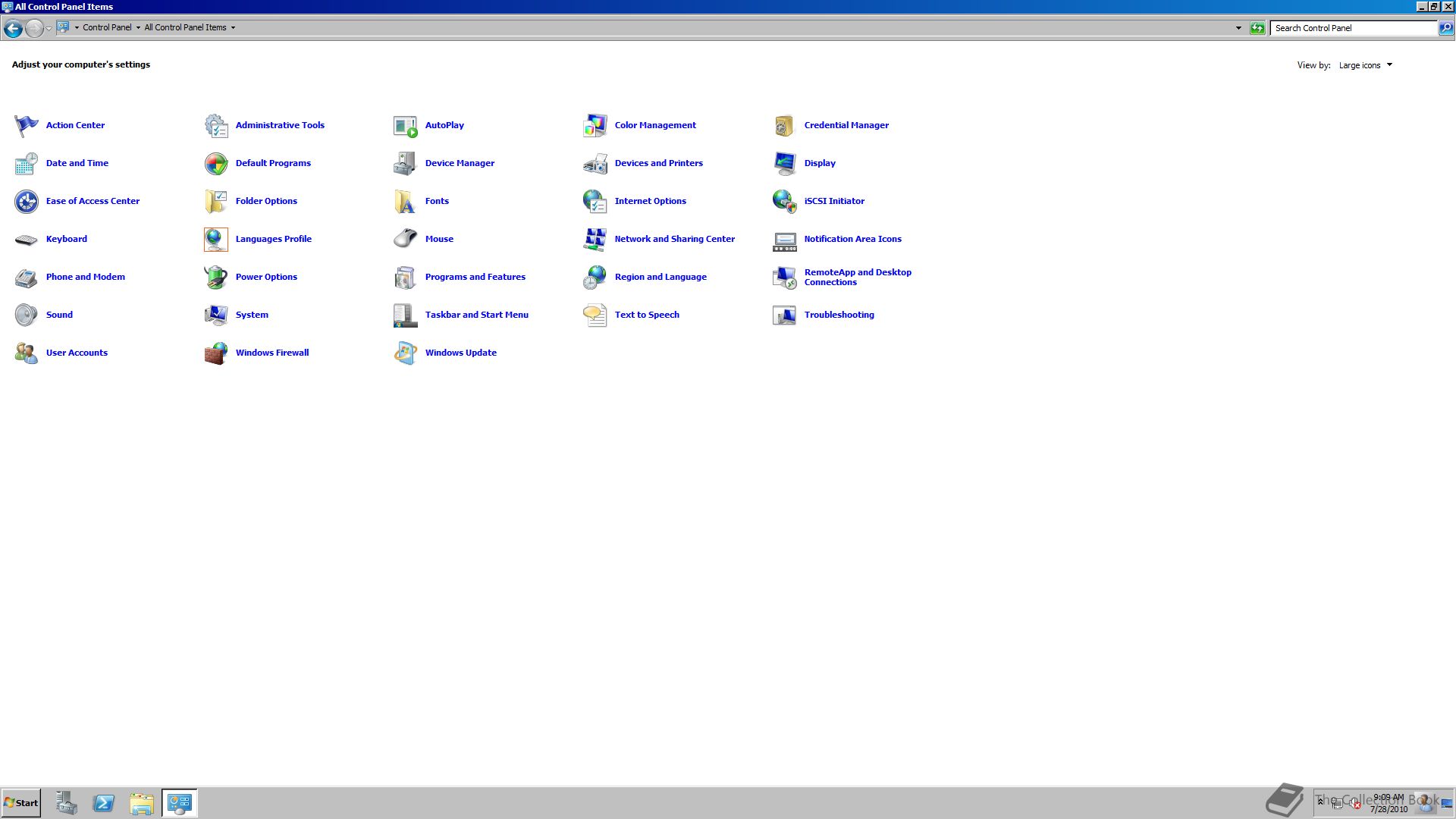Focus the Search Control Panel field

coord(1354,28)
